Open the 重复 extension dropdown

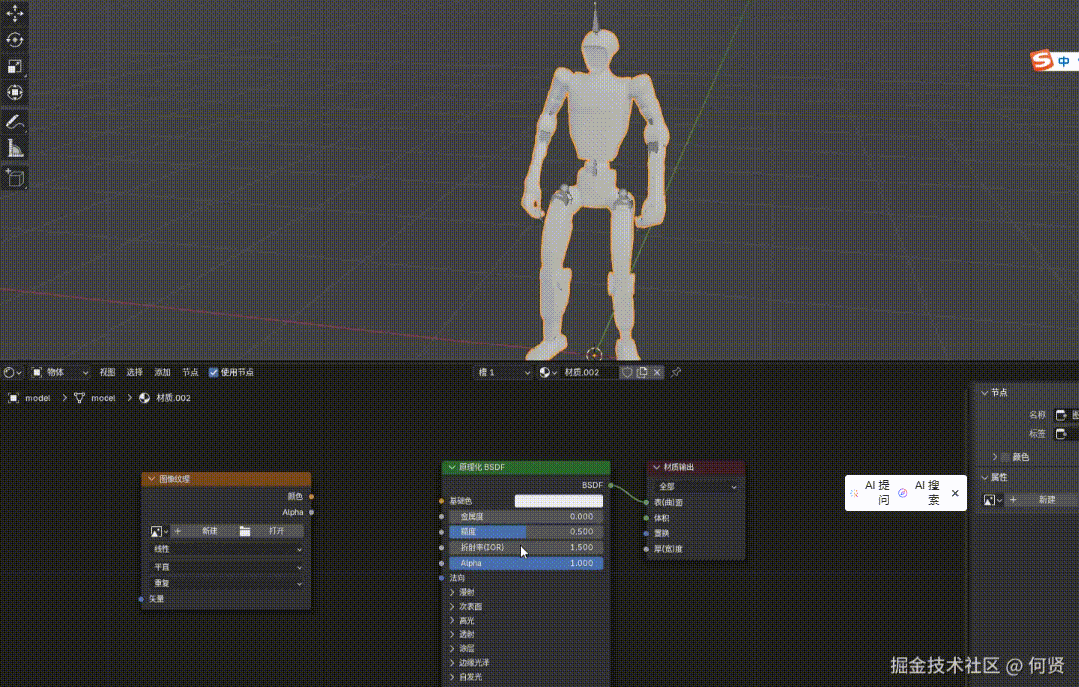226,583
